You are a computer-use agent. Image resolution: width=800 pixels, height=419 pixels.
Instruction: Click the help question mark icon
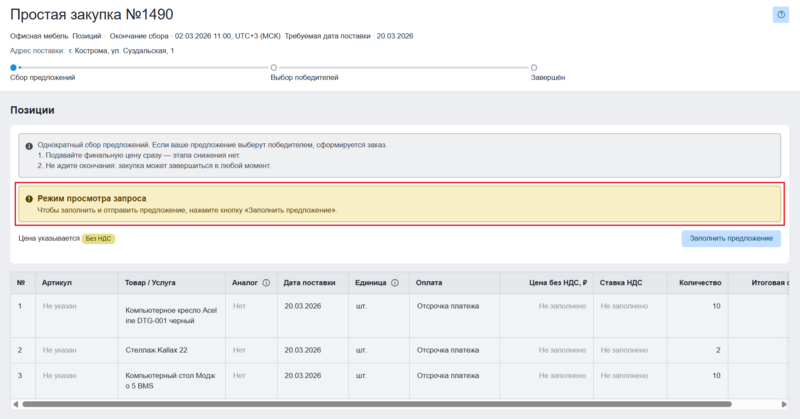tap(779, 15)
